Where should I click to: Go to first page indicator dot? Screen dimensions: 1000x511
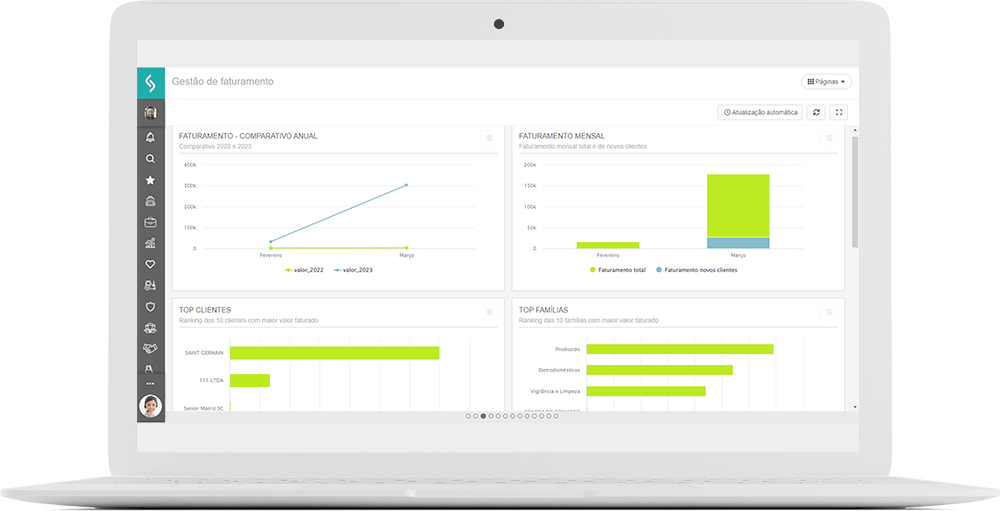click(469, 415)
